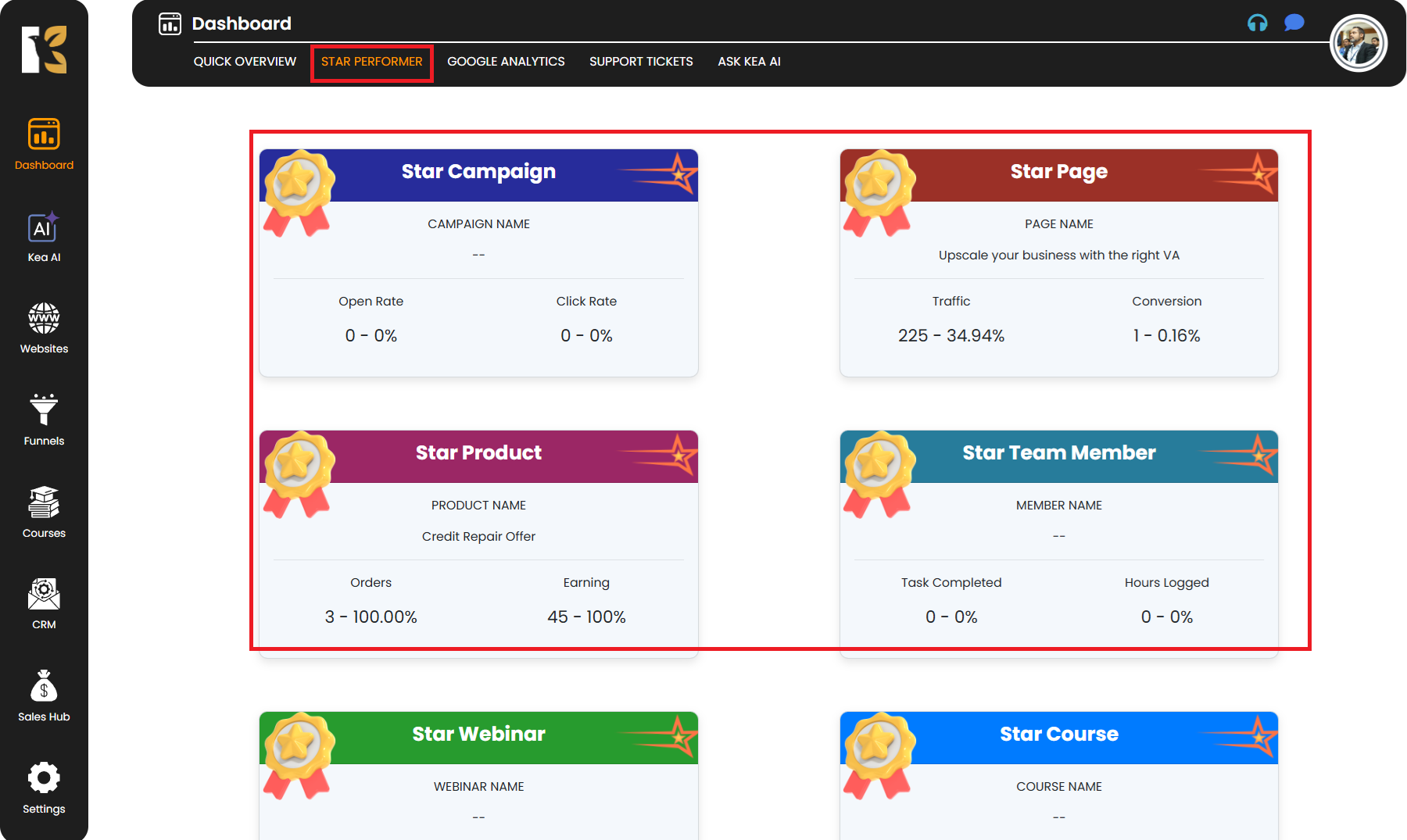Click the Star Page name text
Viewport: 1407px width, 840px height.
coord(1058,256)
